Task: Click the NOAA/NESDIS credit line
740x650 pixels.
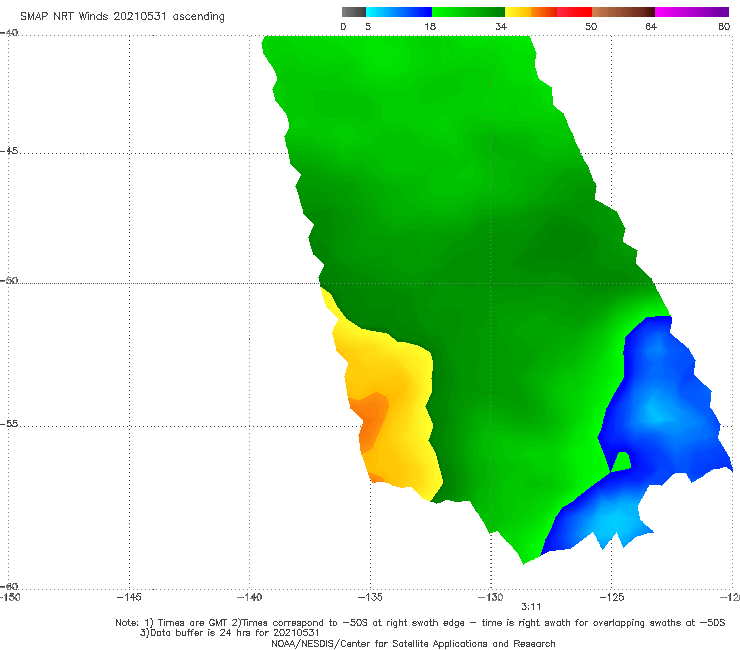Action: pyautogui.click(x=413, y=644)
